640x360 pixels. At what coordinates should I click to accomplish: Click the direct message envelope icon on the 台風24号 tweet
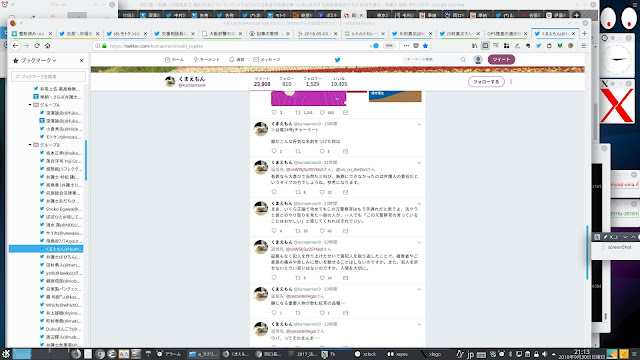345,151
